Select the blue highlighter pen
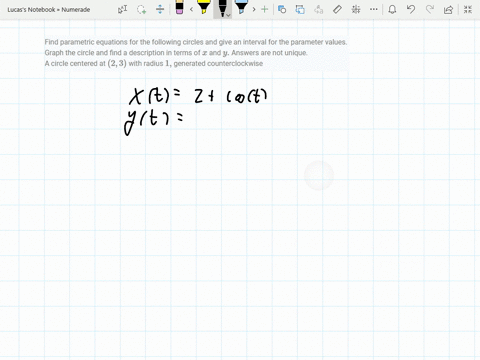480x360 pixels. pos(241,7)
